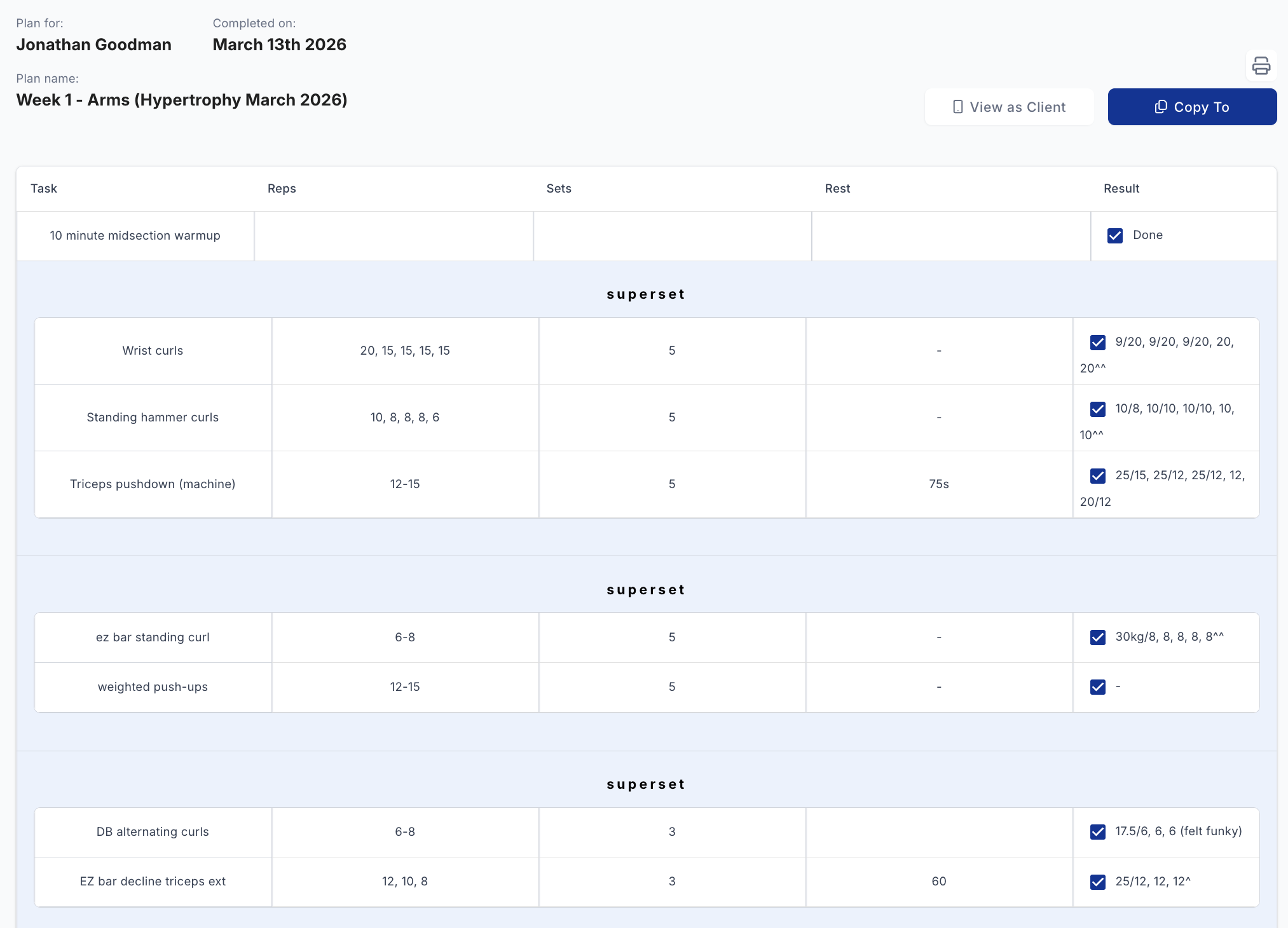Uncheck the ez bar standing curl checkbox
The height and width of the screenshot is (928, 1288).
click(1097, 638)
